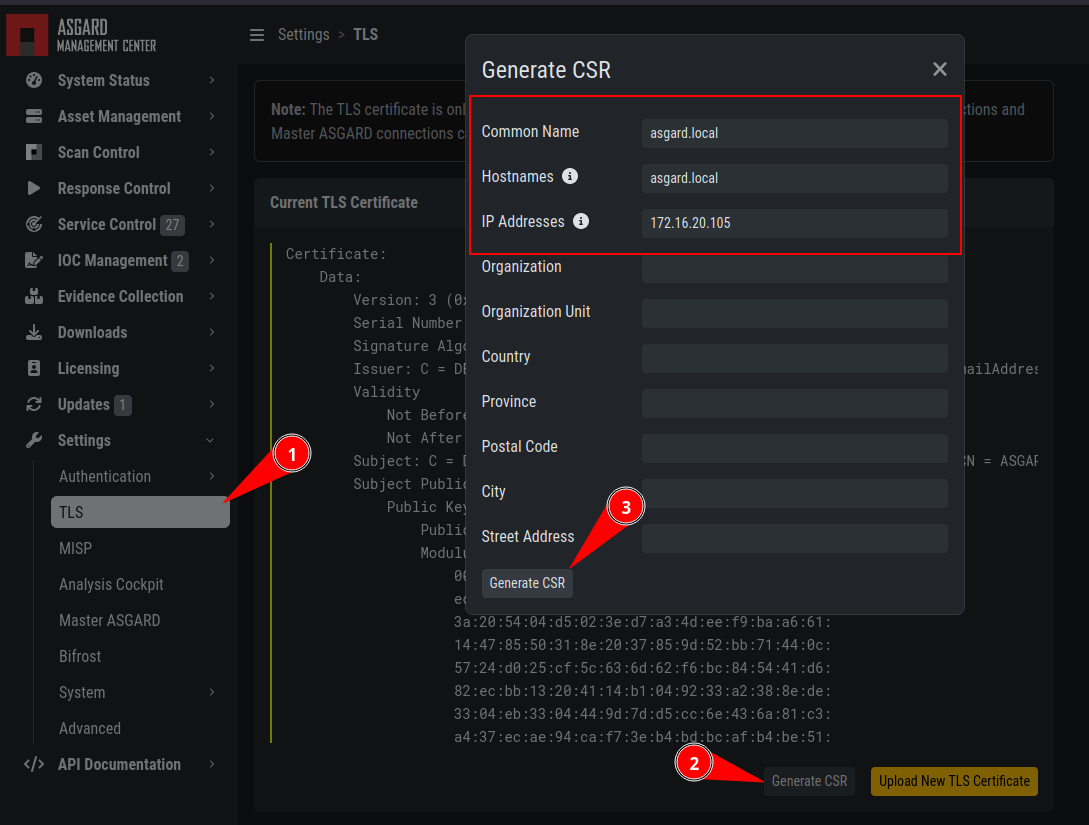Open the Authentication settings
1089x825 pixels.
(105, 476)
